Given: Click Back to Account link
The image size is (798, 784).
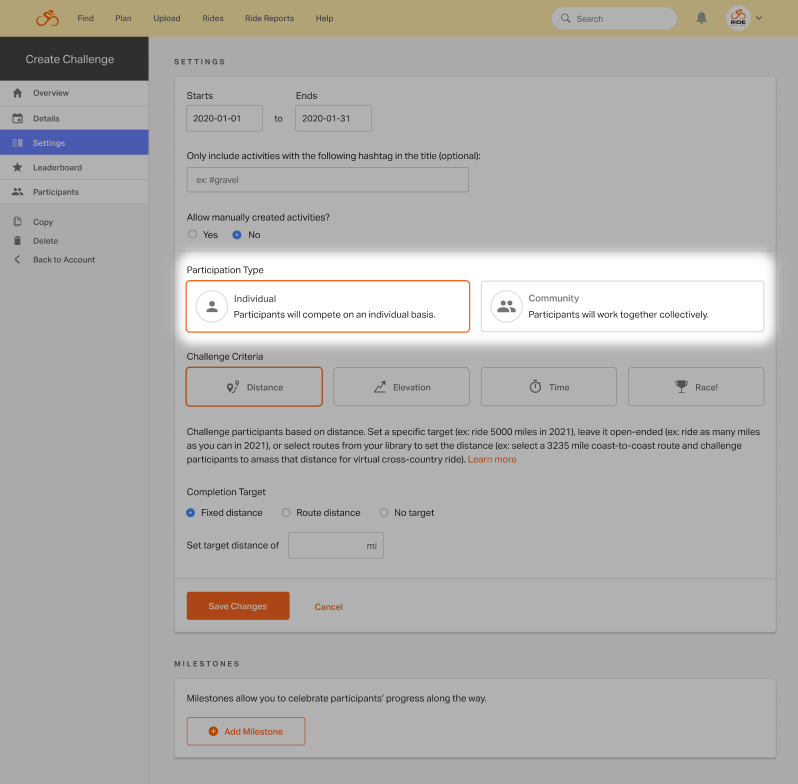Looking at the screenshot, I should click(x=64, y=260).
